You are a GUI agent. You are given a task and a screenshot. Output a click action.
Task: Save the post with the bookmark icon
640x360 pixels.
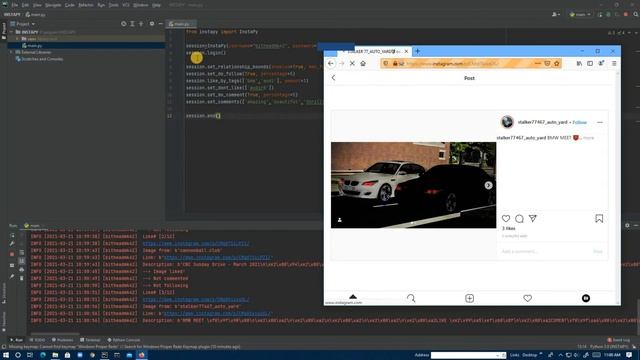pyautogui.click(x=599, y=219)
